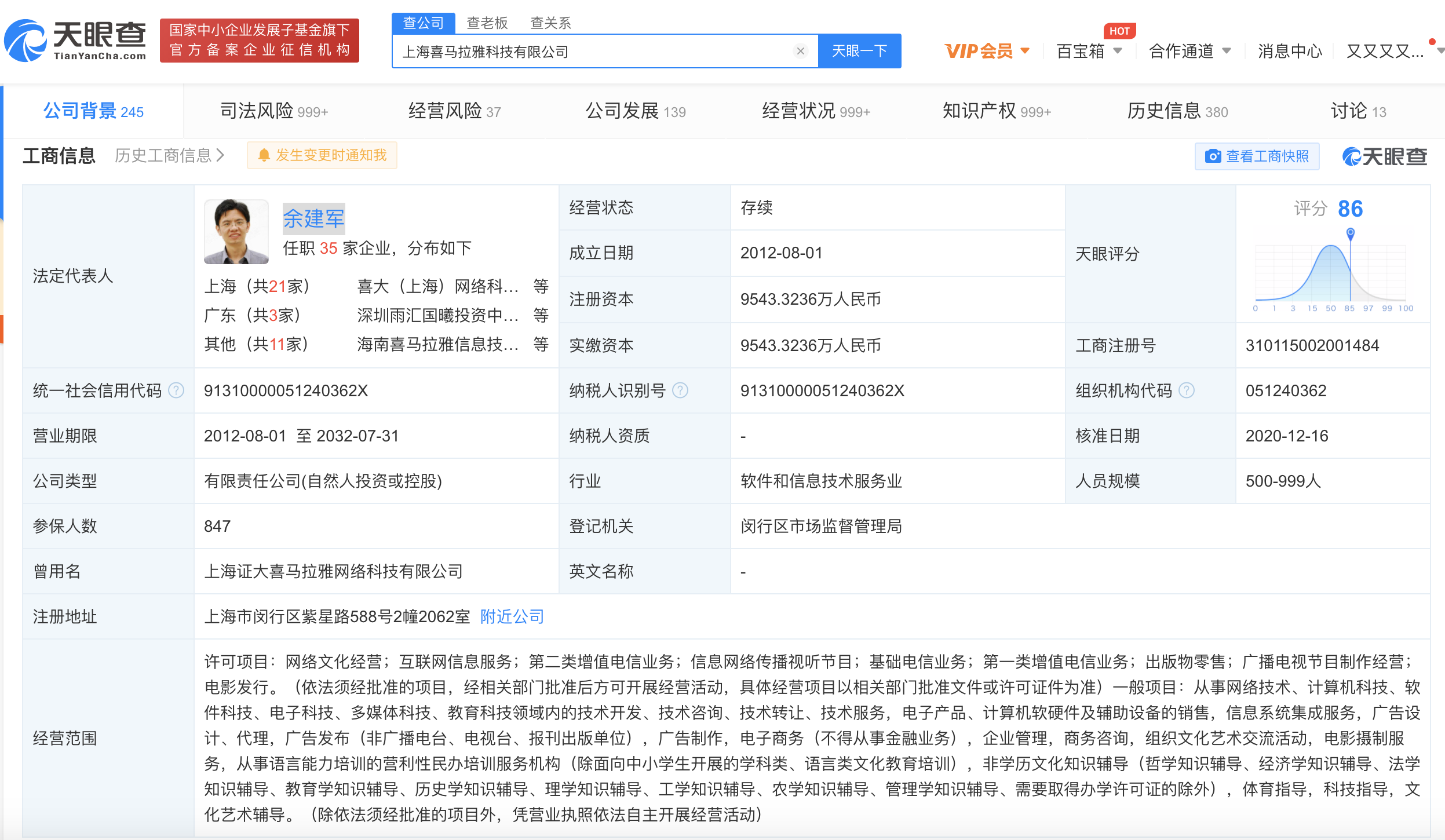Select the 经营状况 999+ tab
1445x840 pixels.
(x=816, y=111)
